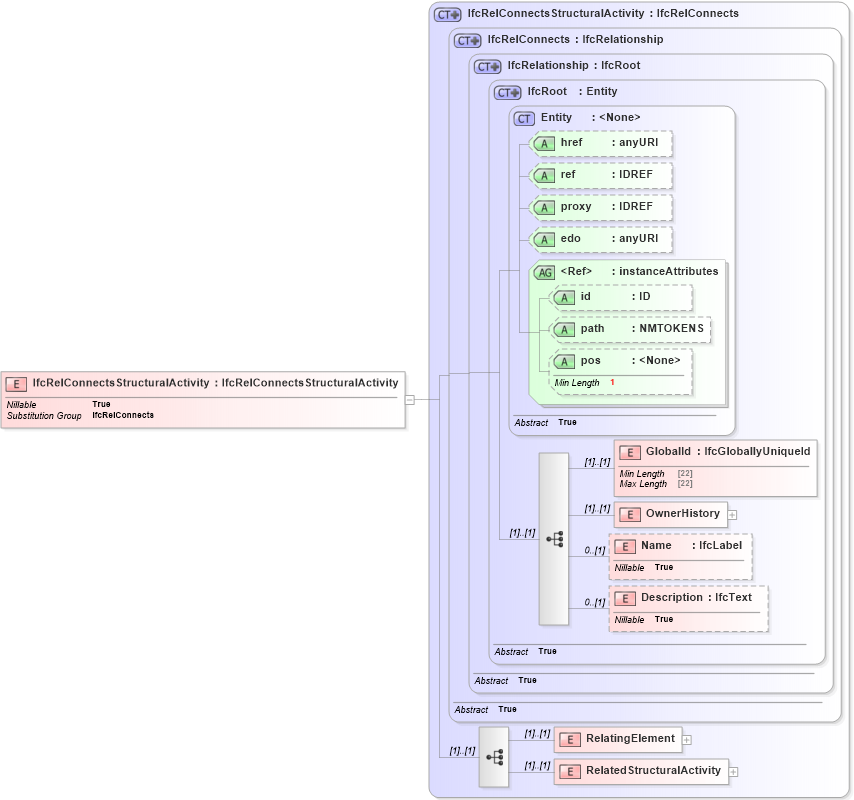Click the CT icon on the Entity box
This screenshot has width=854, height=800.
point(523,117)
